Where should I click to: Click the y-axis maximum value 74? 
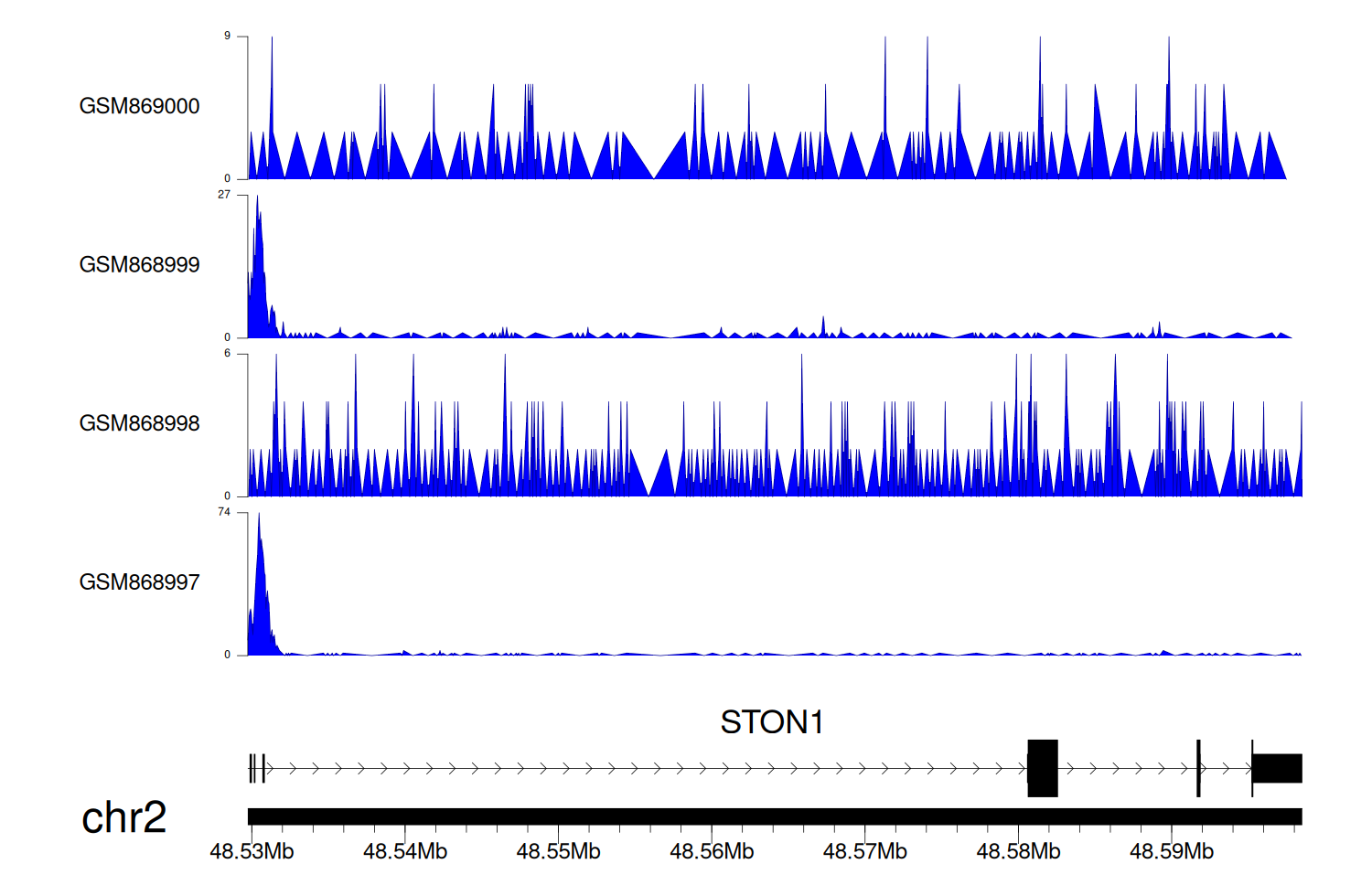coord(224,512)
